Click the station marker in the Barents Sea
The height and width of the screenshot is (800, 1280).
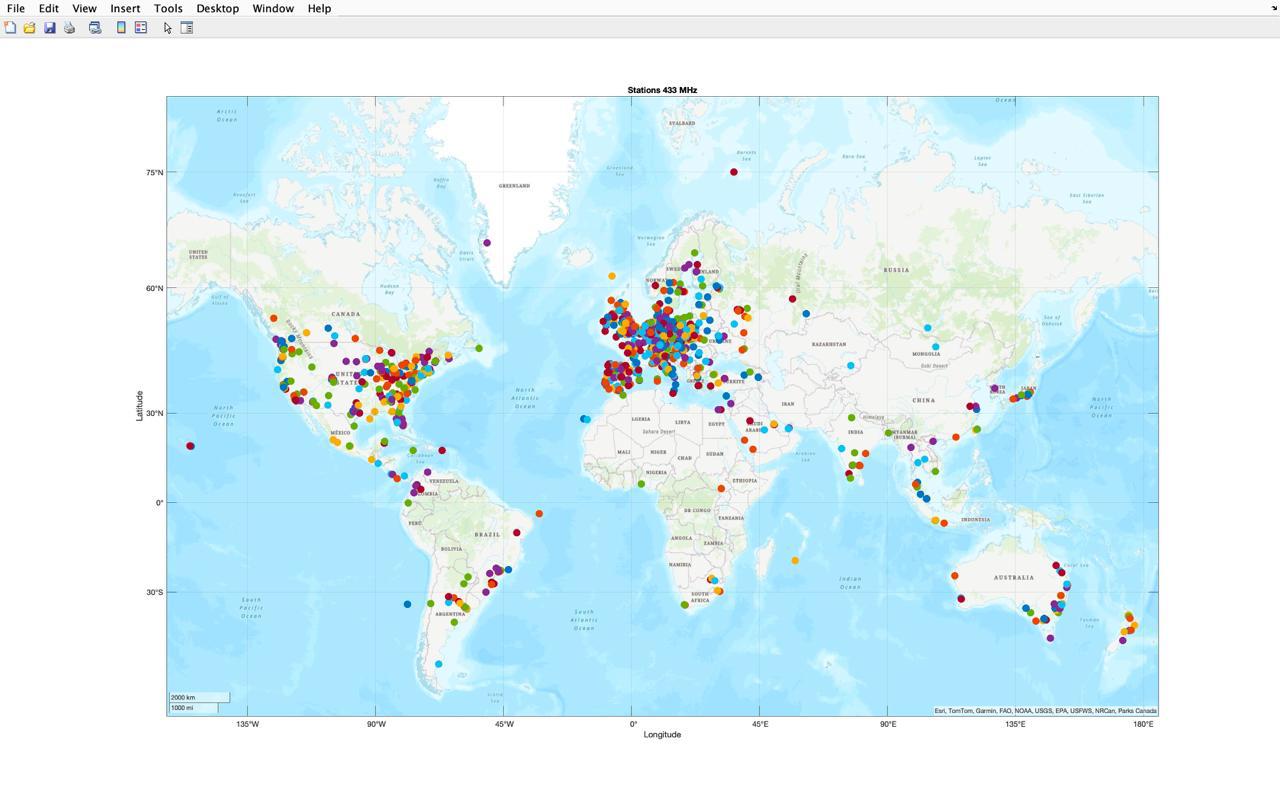pos(734,172)
